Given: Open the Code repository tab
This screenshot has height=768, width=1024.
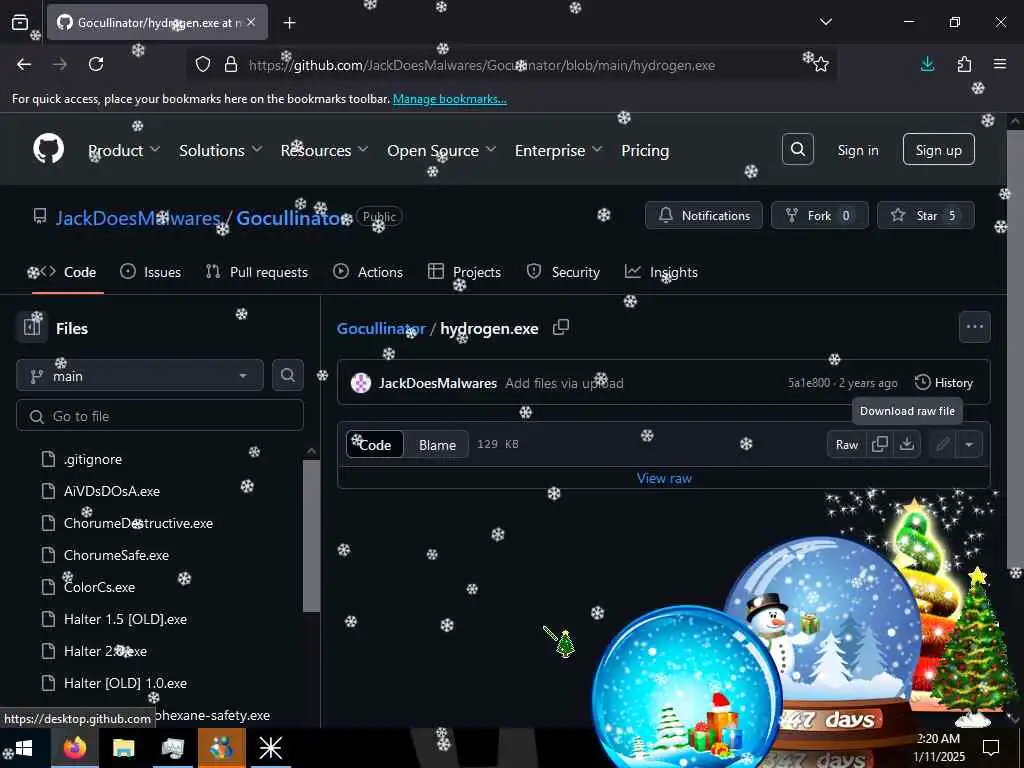Looking at the screenshot, I should (69, 272).
